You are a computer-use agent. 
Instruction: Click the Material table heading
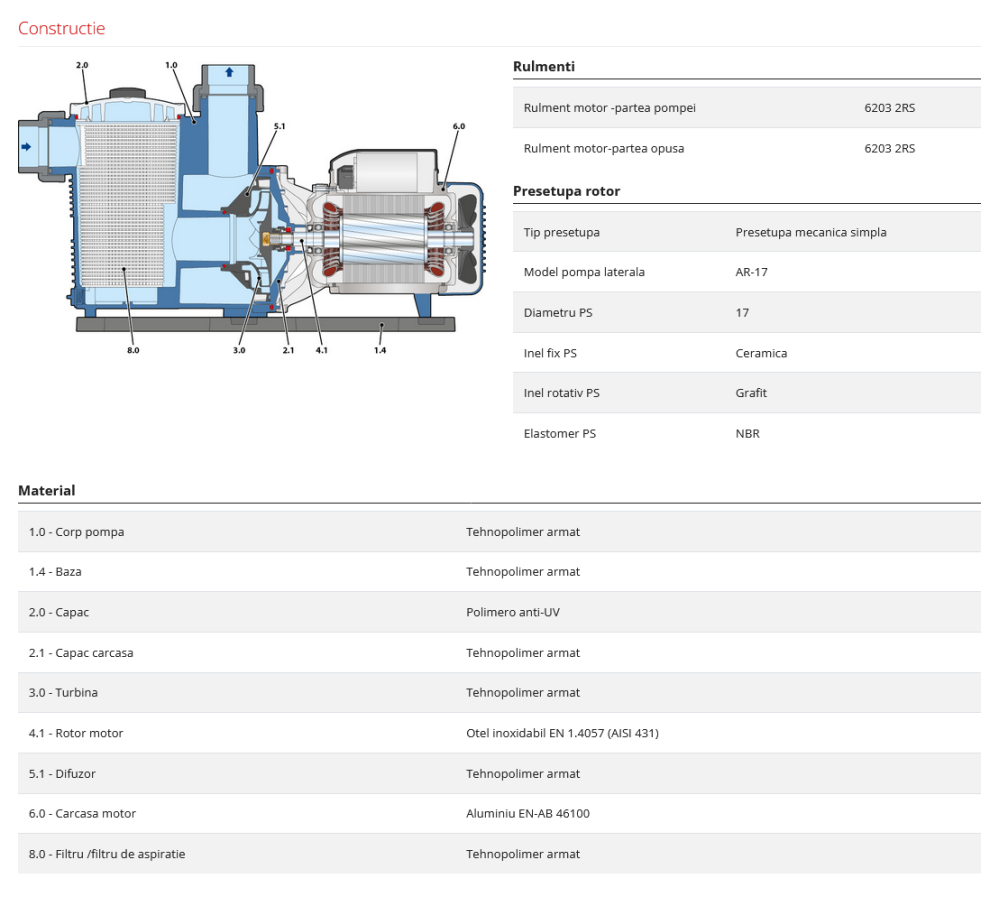[46, 491]
